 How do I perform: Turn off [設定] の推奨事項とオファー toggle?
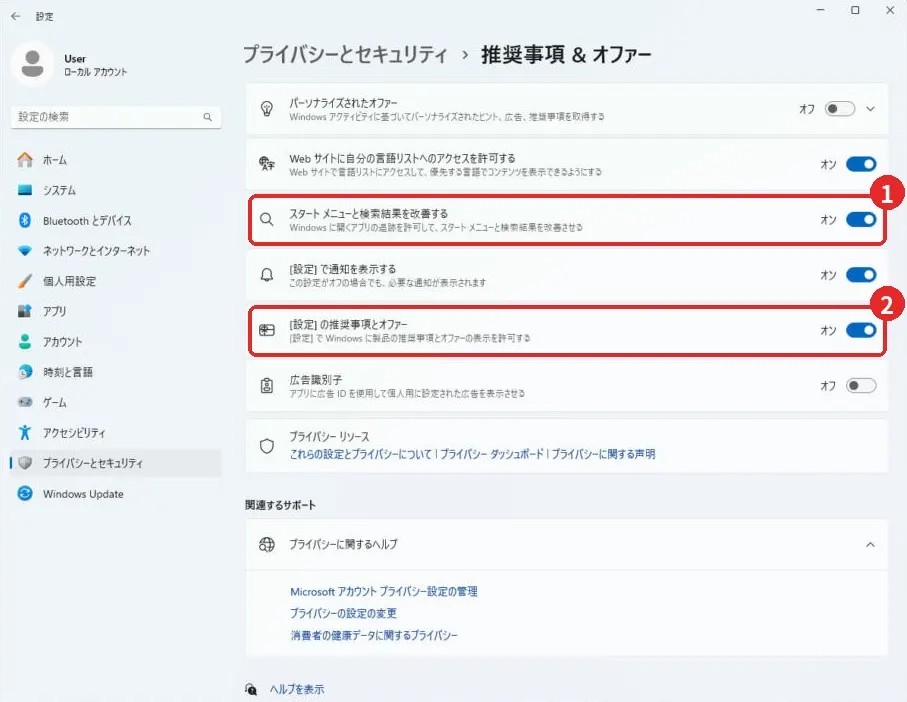(861, 330)
